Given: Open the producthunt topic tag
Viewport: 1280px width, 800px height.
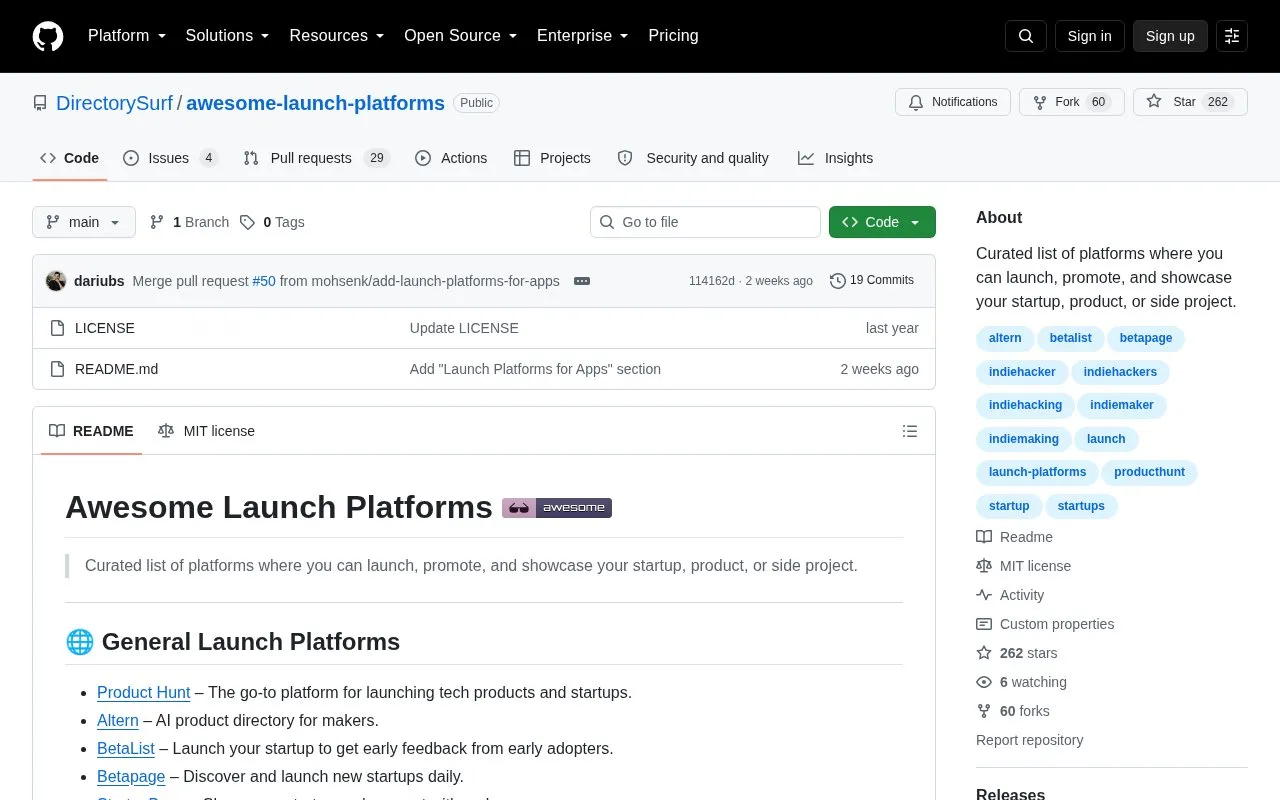Looking at the screenshot, I should coord(1149,472).
